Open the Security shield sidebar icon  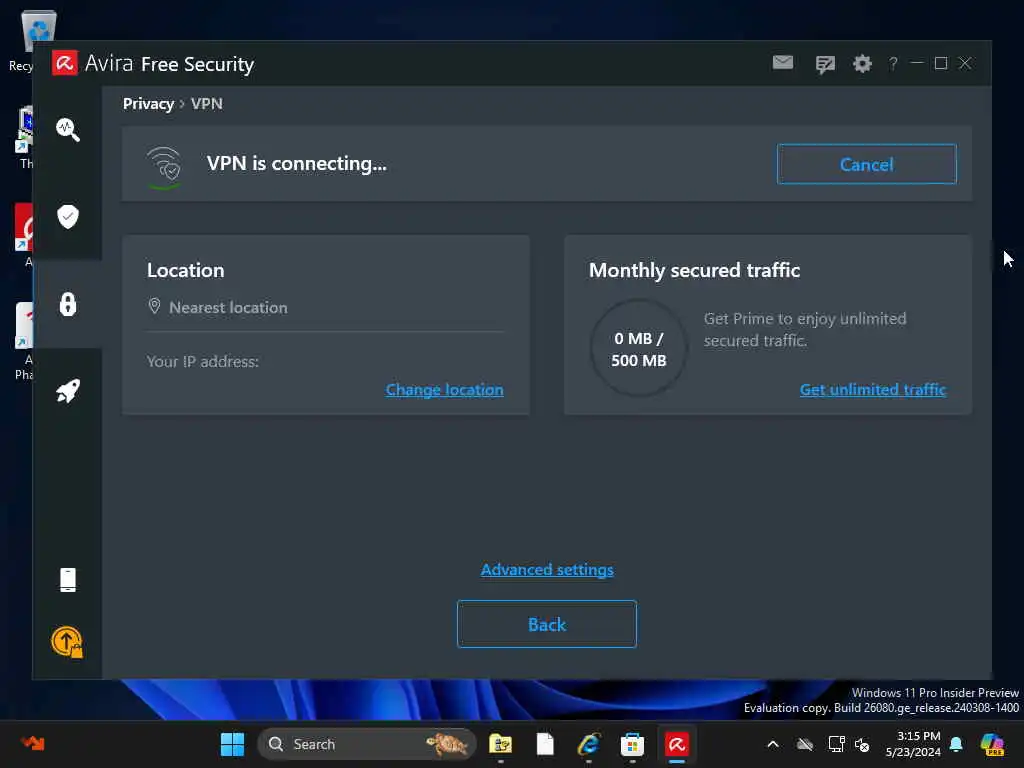coord(68,216)
